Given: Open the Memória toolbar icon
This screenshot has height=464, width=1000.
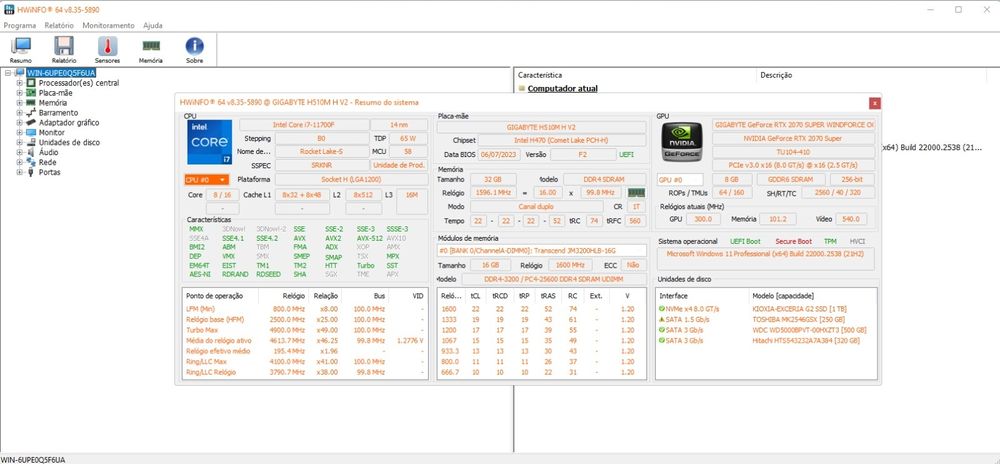Looking at the screenshot, I should pyautogui.click(x=151, y=49).
